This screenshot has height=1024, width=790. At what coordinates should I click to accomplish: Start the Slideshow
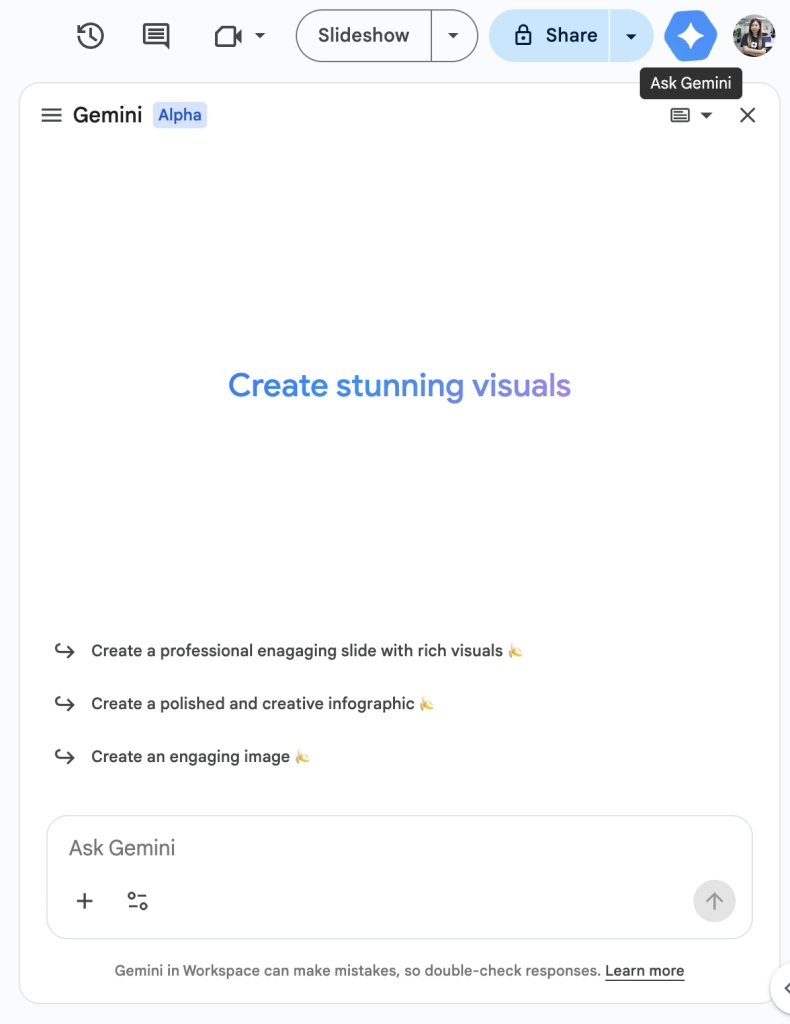point(364,36)
